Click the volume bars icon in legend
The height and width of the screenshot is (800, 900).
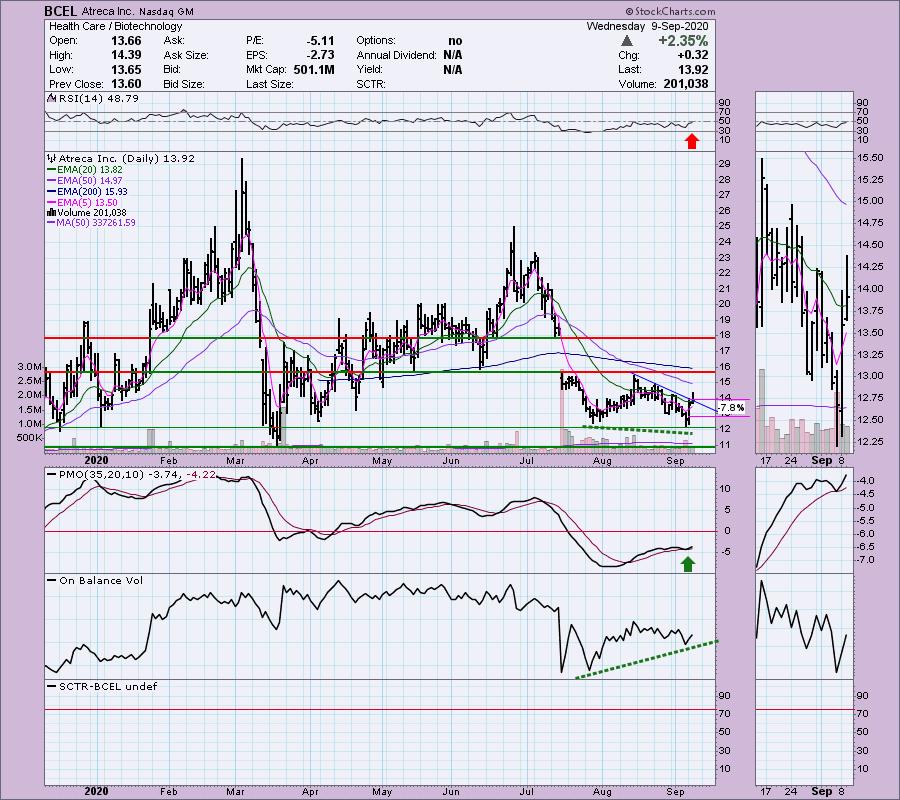tap(52, 213)
